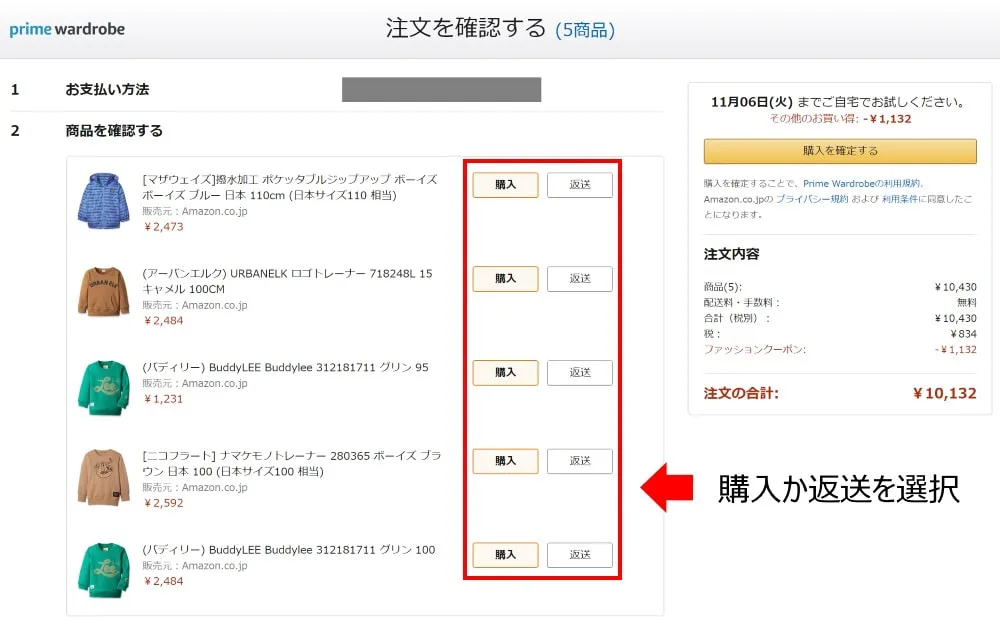Open the Prime Wardrobeの利用規約 link
This screenshot has width=1000, height=622.
click(x=863, y=184)
